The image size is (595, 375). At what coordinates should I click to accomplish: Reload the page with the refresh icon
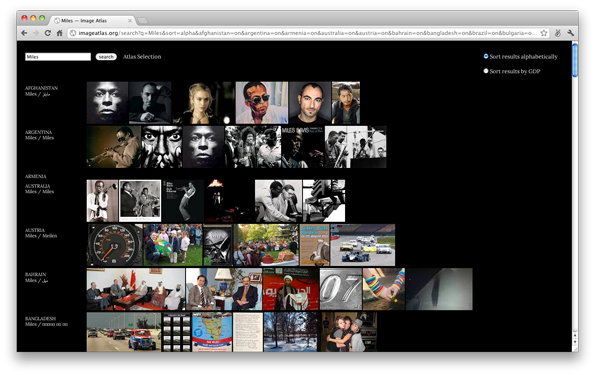(x=48, y=33)
